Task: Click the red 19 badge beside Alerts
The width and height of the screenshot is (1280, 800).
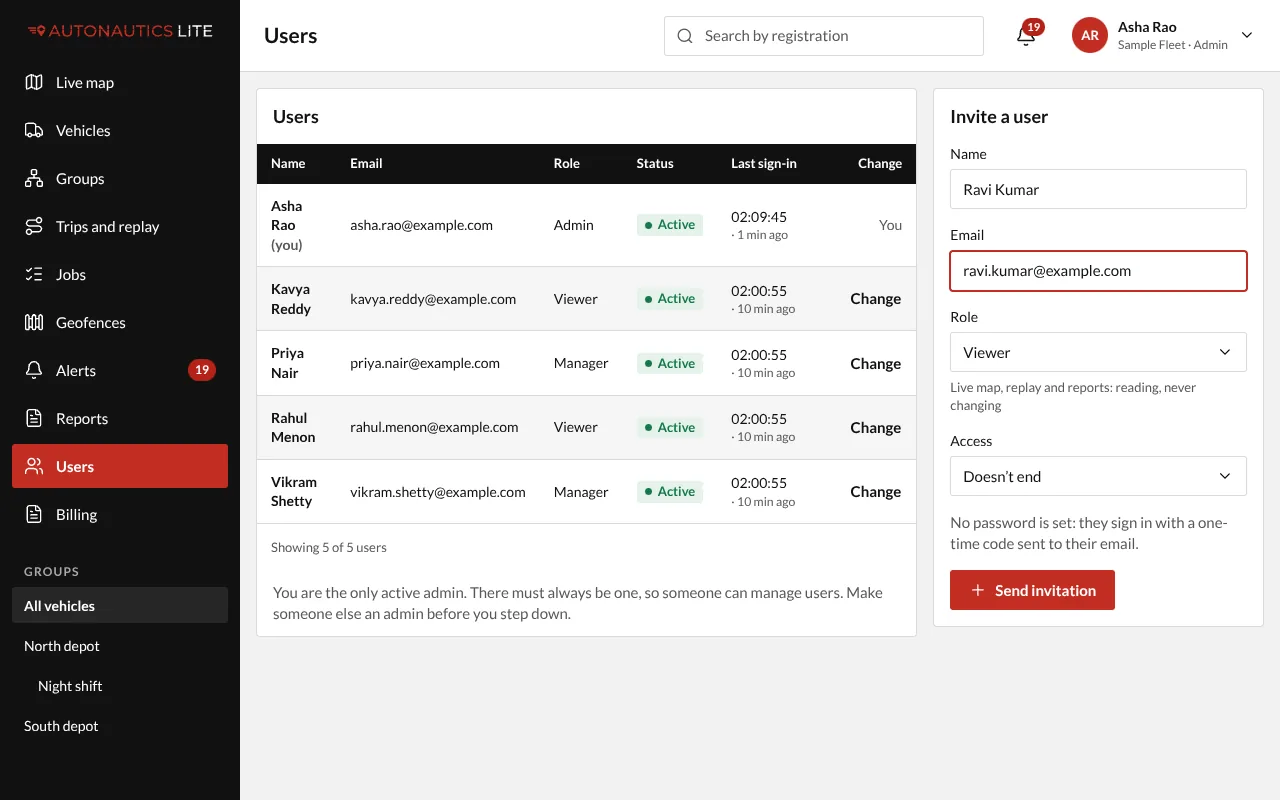Action: 202,370
